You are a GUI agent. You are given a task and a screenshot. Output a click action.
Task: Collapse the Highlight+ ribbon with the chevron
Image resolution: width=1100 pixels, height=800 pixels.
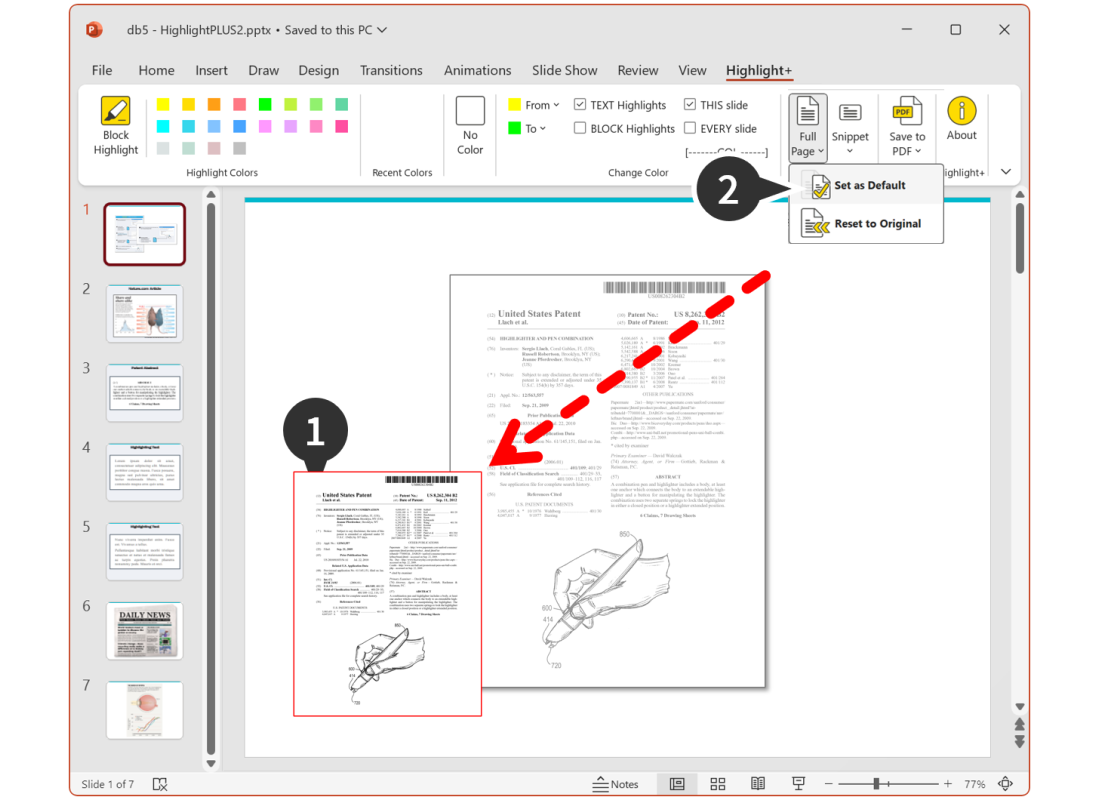click(x=1006, y=171)
